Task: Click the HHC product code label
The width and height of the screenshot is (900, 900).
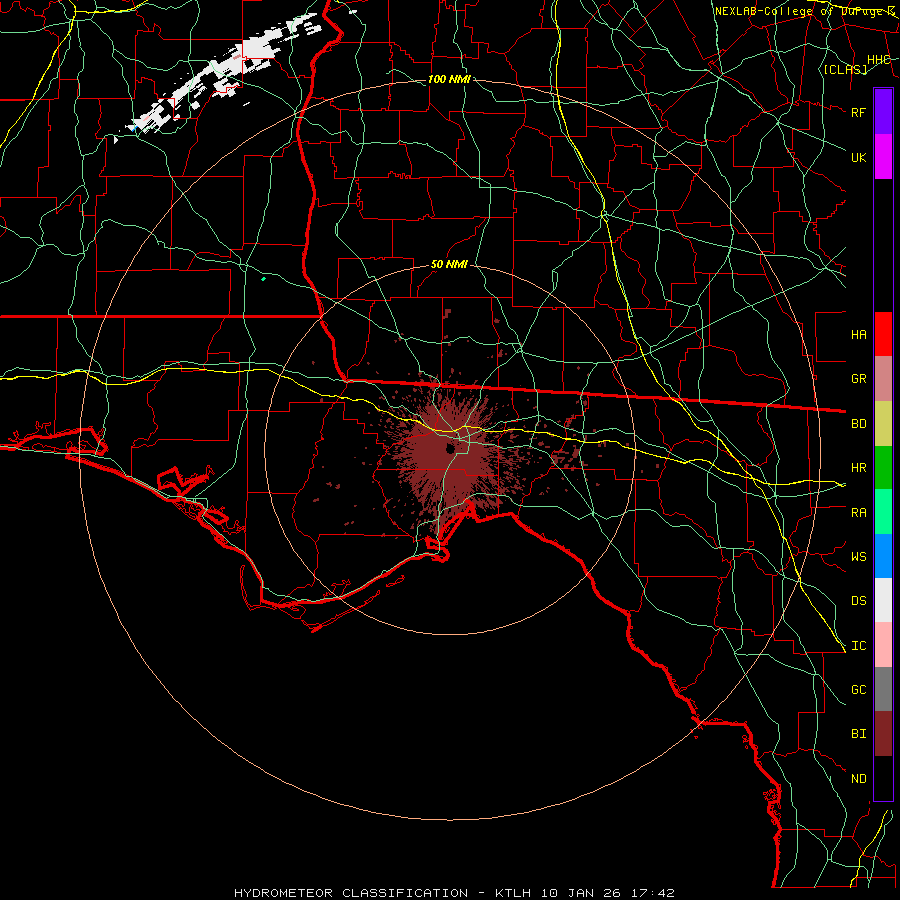Action: pyautogui.click(x=879, y=60)
